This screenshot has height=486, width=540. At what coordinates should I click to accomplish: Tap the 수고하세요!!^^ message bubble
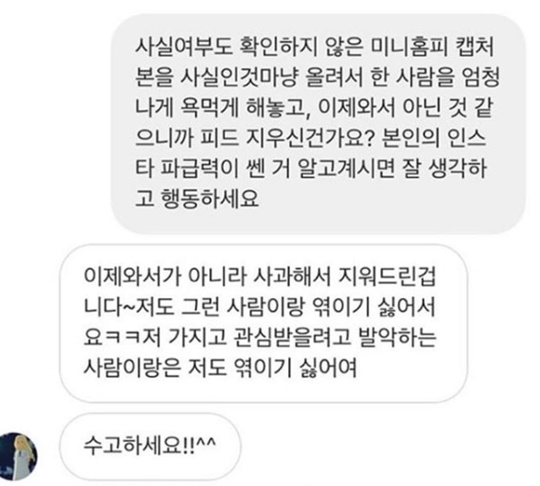(150, 446)
